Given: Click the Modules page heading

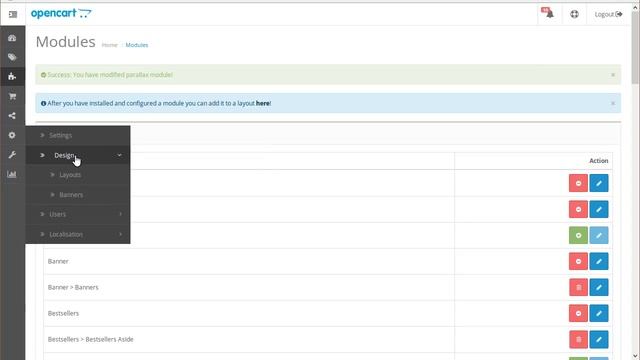Looking at the screenshot, I should click(66, 42).
